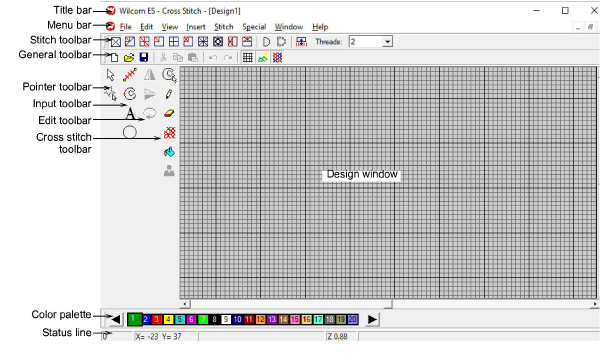This screenshot has height=362, width=600.
Task: Click the stitch icon left of Threads label
Action: point(302,42)
